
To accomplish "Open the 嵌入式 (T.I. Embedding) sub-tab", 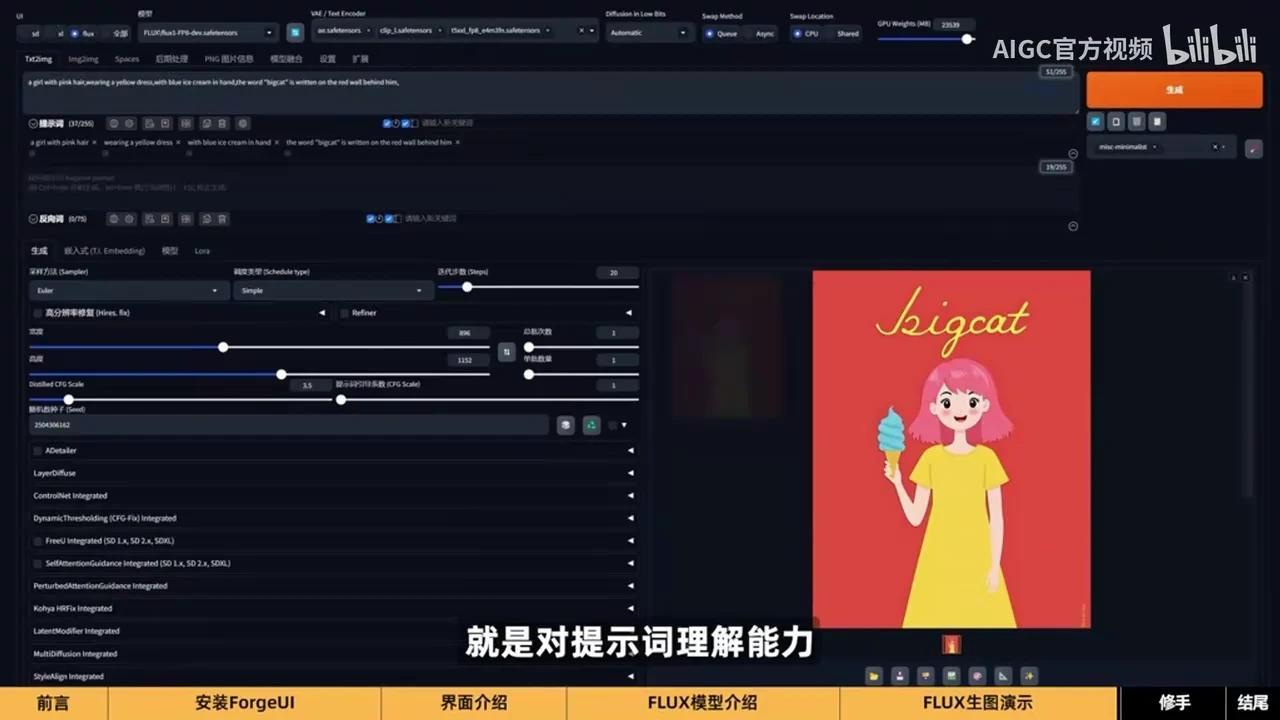I will (x=104, y=251).
